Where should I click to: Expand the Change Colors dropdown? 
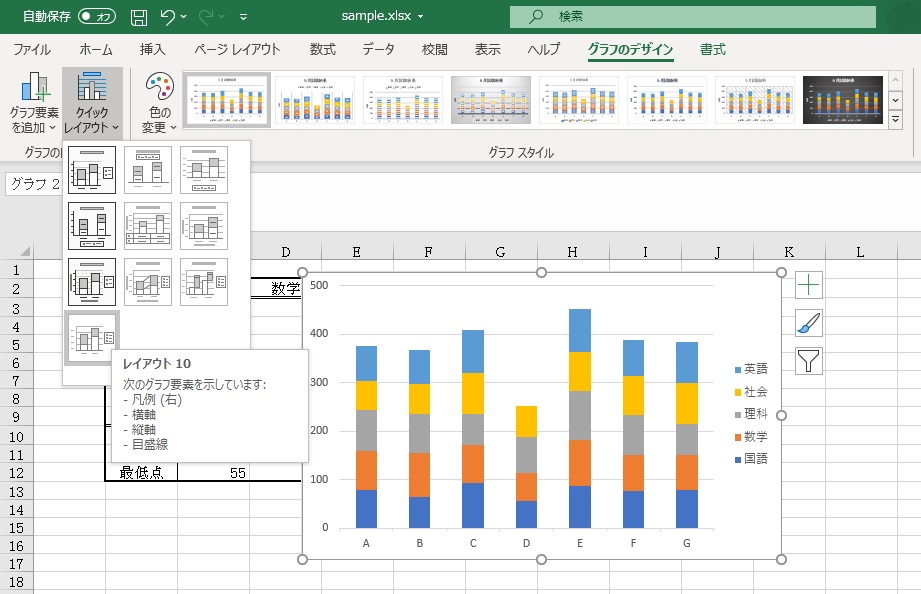click(x=159, y=104)
